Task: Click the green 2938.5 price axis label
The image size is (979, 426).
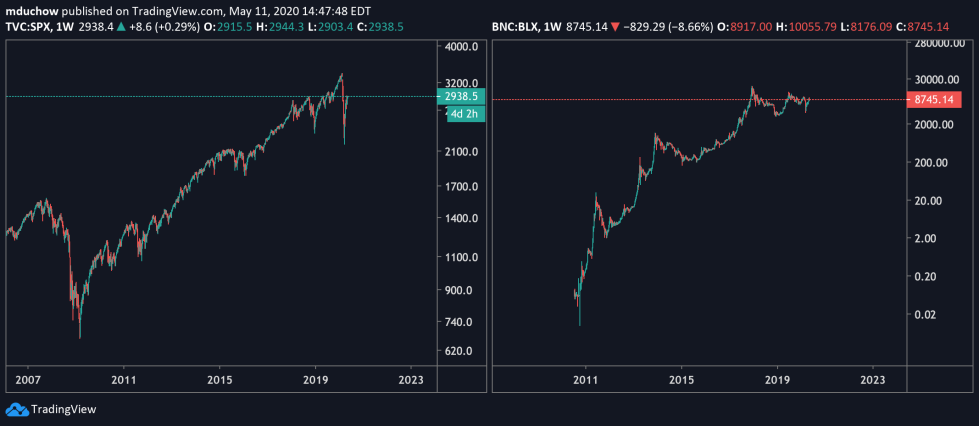Action: [461, 96]
